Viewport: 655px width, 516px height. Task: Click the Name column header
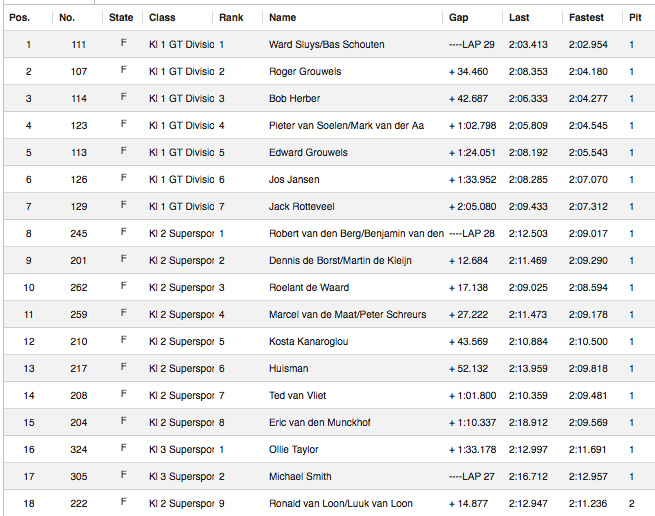click(283, 17)
